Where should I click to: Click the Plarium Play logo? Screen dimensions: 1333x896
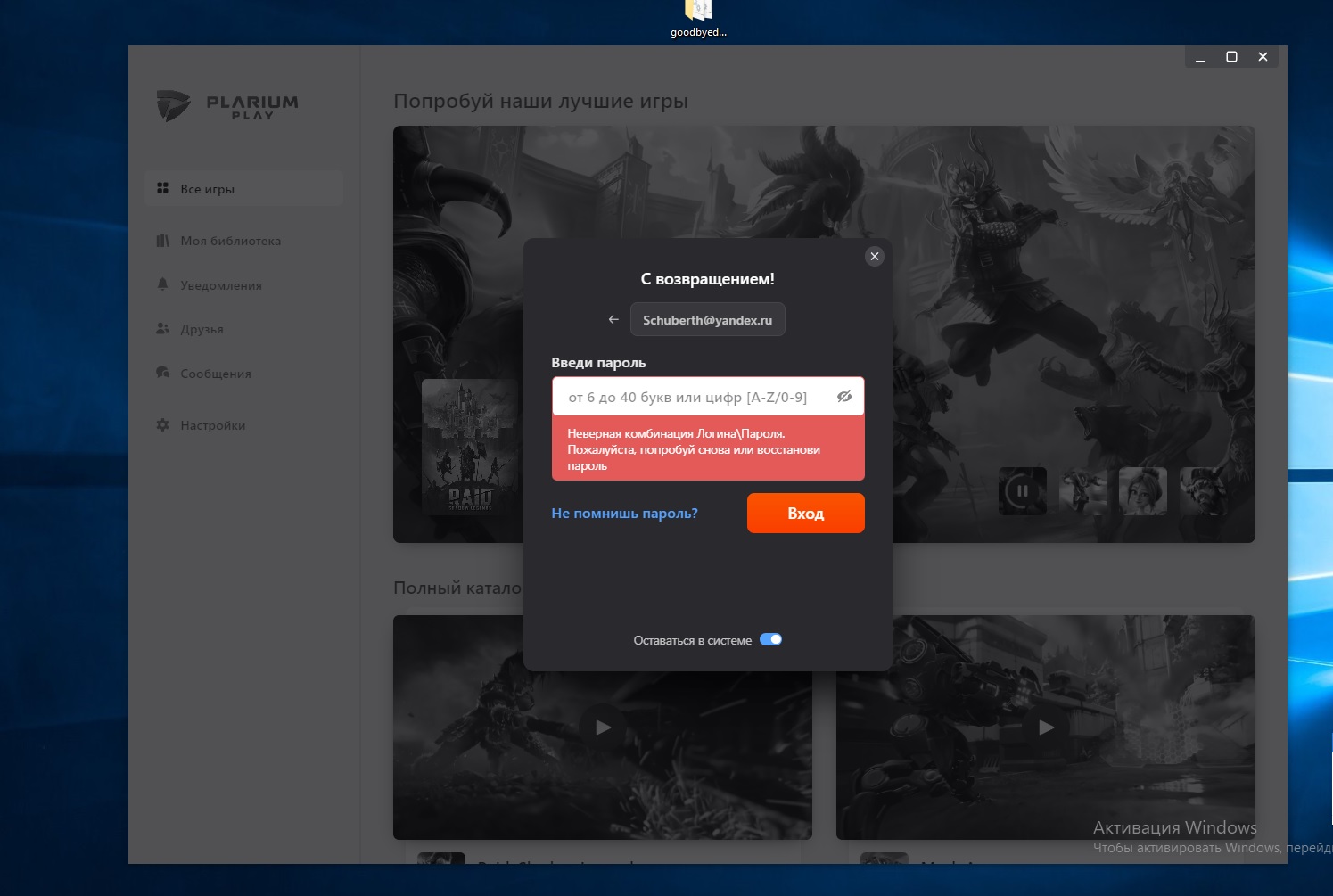click(227, 106)
